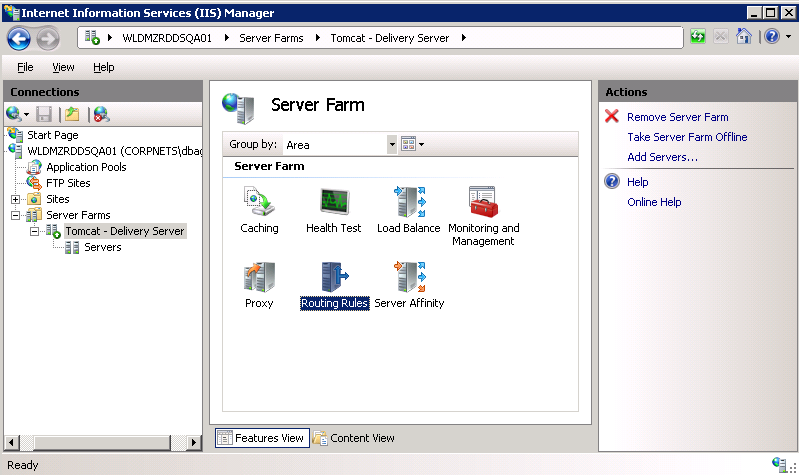Open the Help menu
Image resolution: width=799 pixels, height=475 pixels.
point(103,67)
